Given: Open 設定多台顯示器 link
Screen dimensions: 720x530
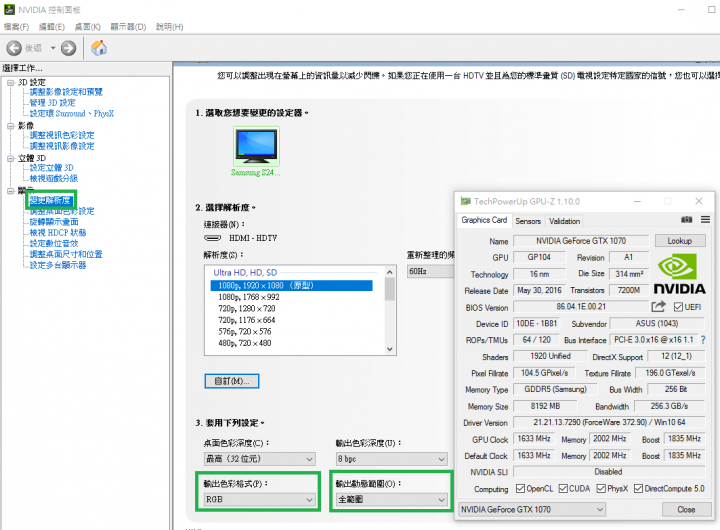Looking at the screenshot, I should point(58,265).
